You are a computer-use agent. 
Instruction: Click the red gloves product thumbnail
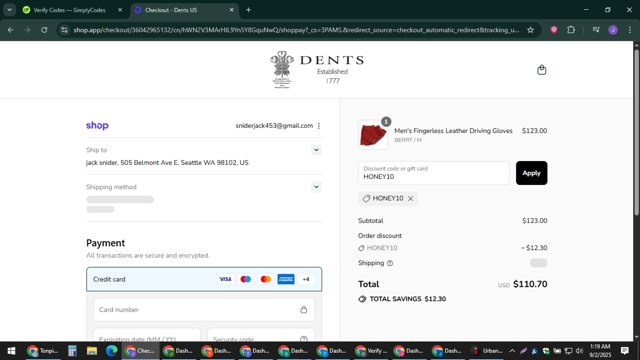tap(373, 135)
